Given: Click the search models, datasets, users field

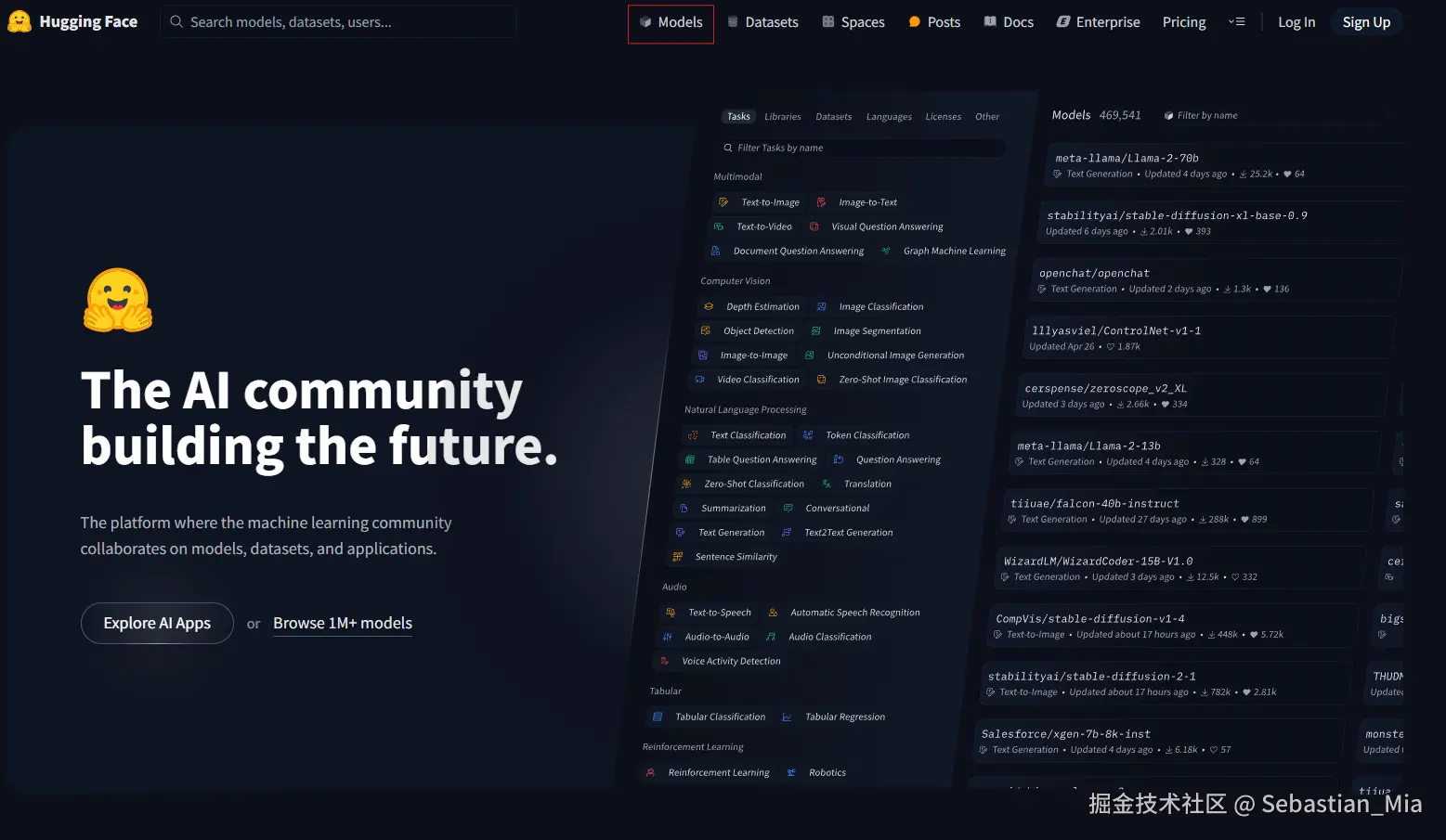Looking at the screenshot, I should coord(338,21).
